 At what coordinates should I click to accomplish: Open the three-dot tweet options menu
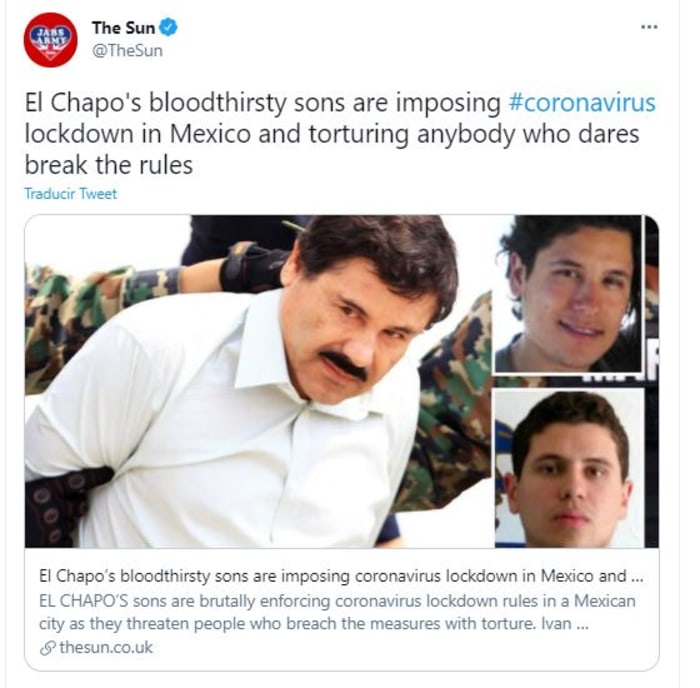point(649,27)
